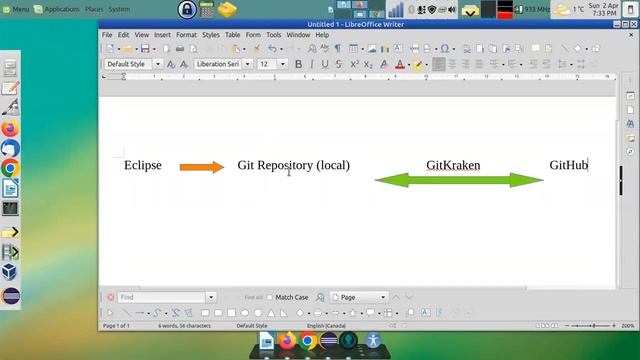Image resolution: width=640 pixels, height=360 pixels.
Task: Click the Undo arrow icon
Action: coord(272,49)
